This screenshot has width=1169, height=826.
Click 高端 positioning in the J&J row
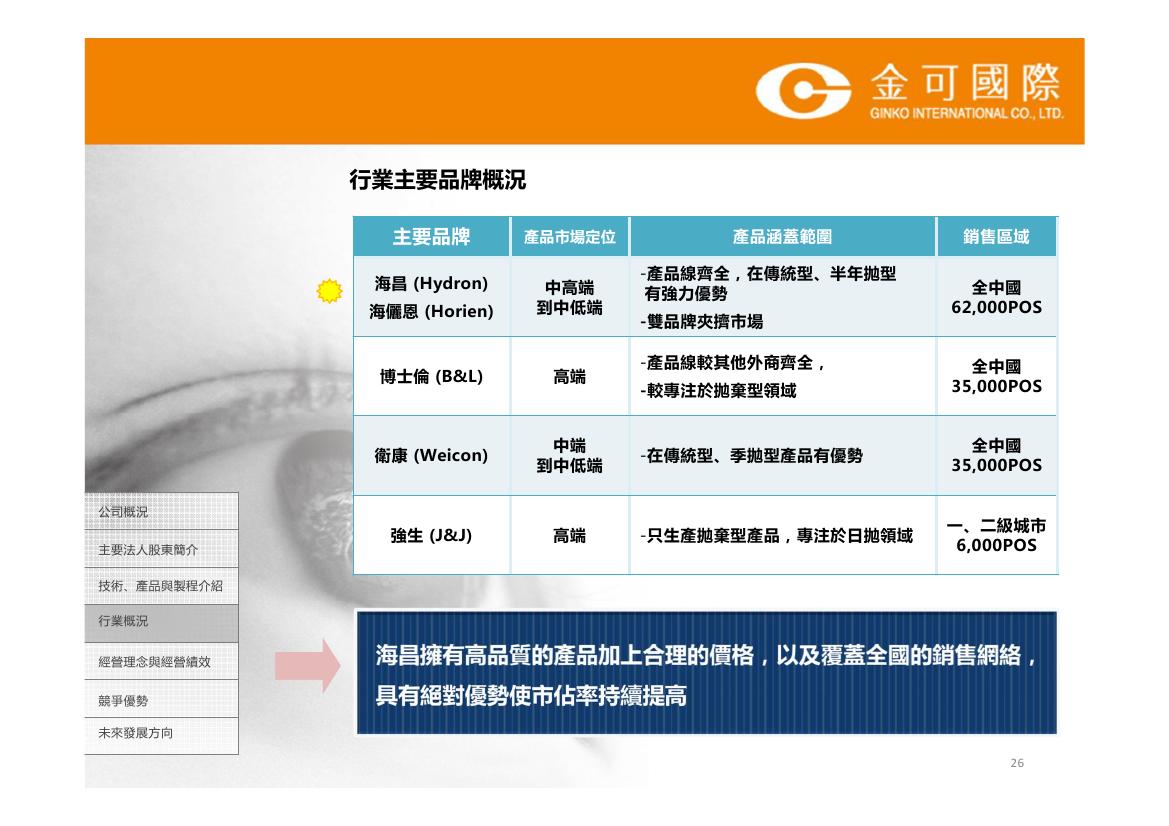[570, 535]
